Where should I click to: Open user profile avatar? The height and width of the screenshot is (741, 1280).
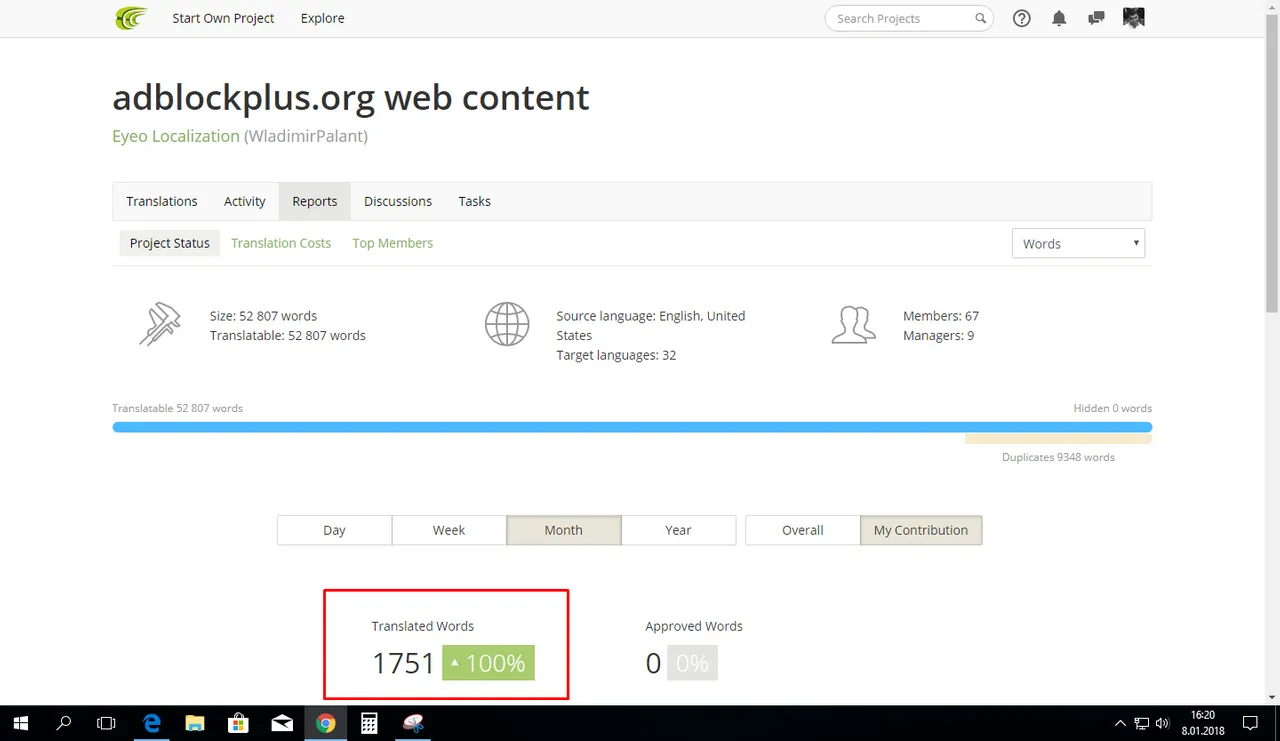click(x=1134, y=18)
